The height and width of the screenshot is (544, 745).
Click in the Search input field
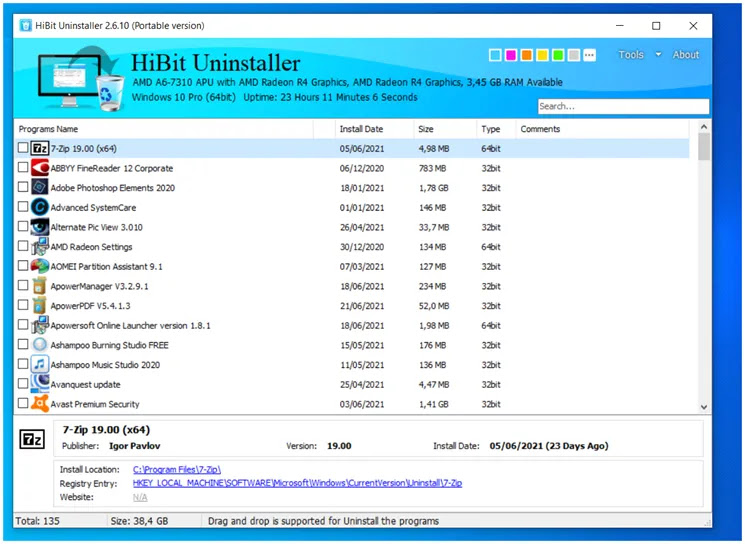pyautogui.click(x=623, y=106)
